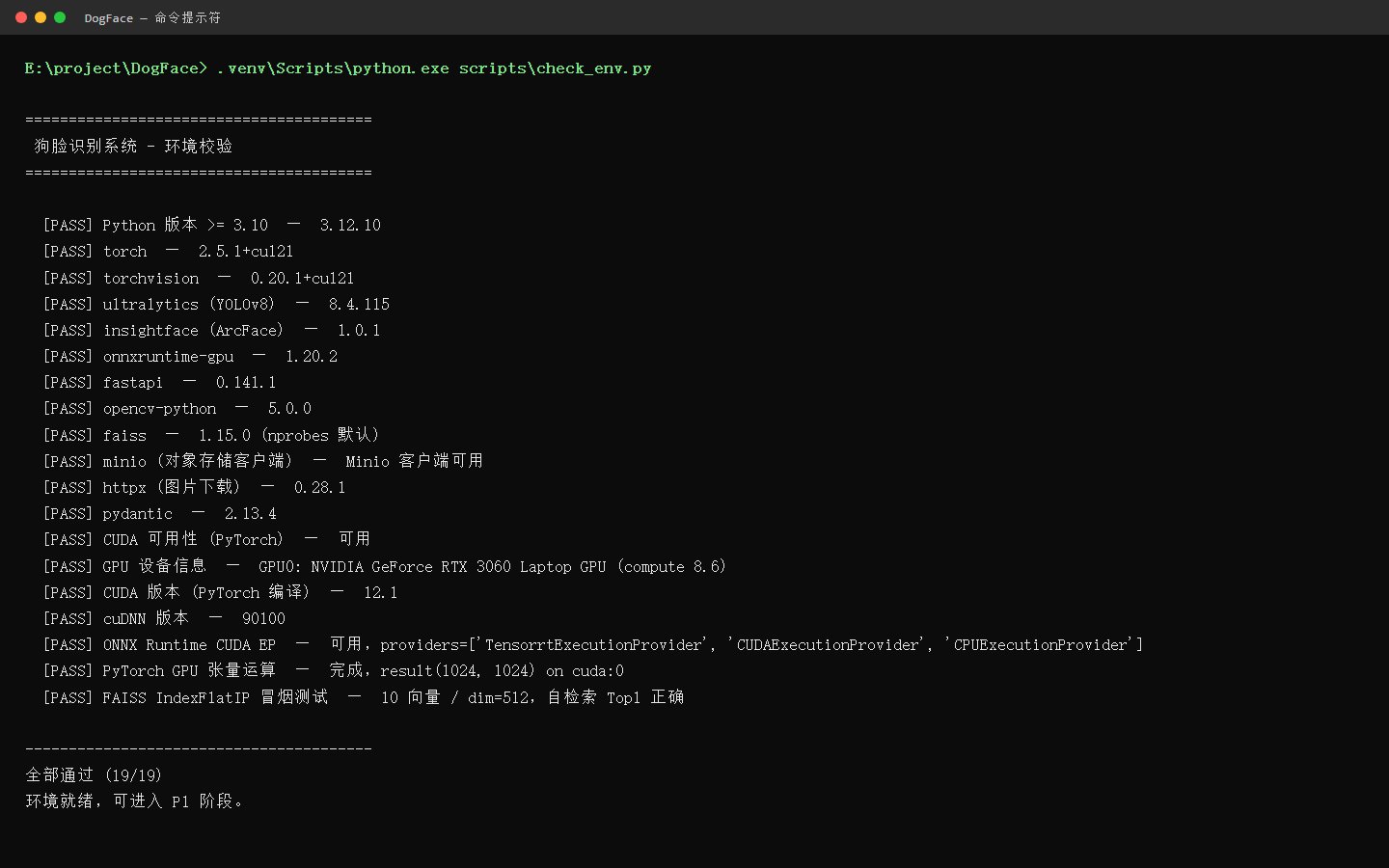The height and width of the screenshot is (868, 1389).
Task: Click the green maximize window button
Action: [60, 17]
